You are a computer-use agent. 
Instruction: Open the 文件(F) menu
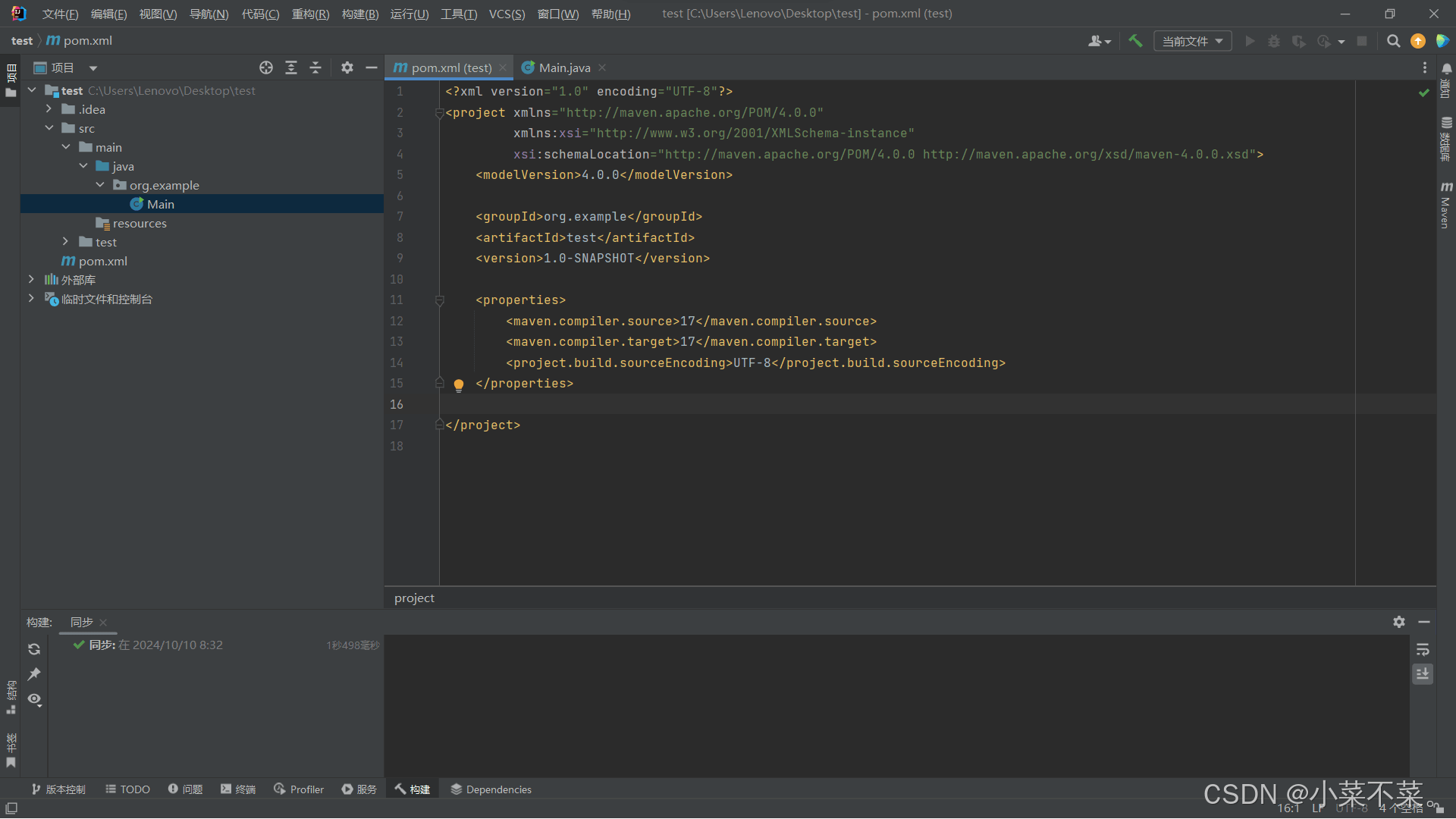[x=60, y=14]
